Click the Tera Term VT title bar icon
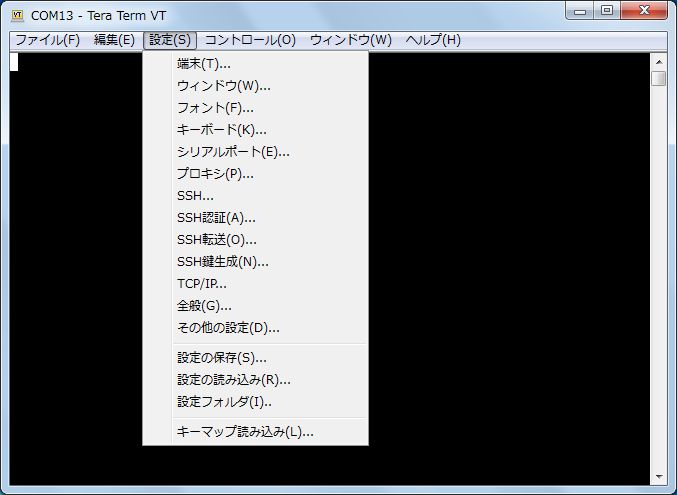Image resolution: width=677 pixels, height=495 pixels. pos(17,16)
